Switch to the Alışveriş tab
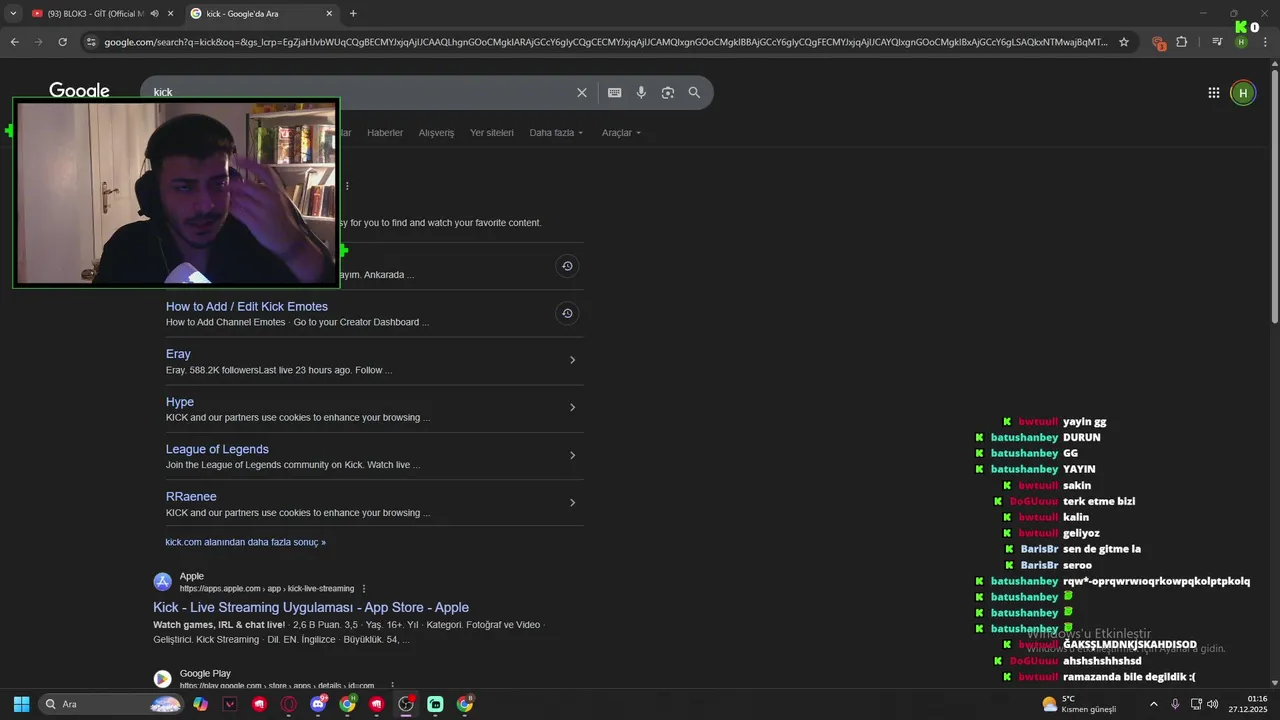 (x=436, y=133)
